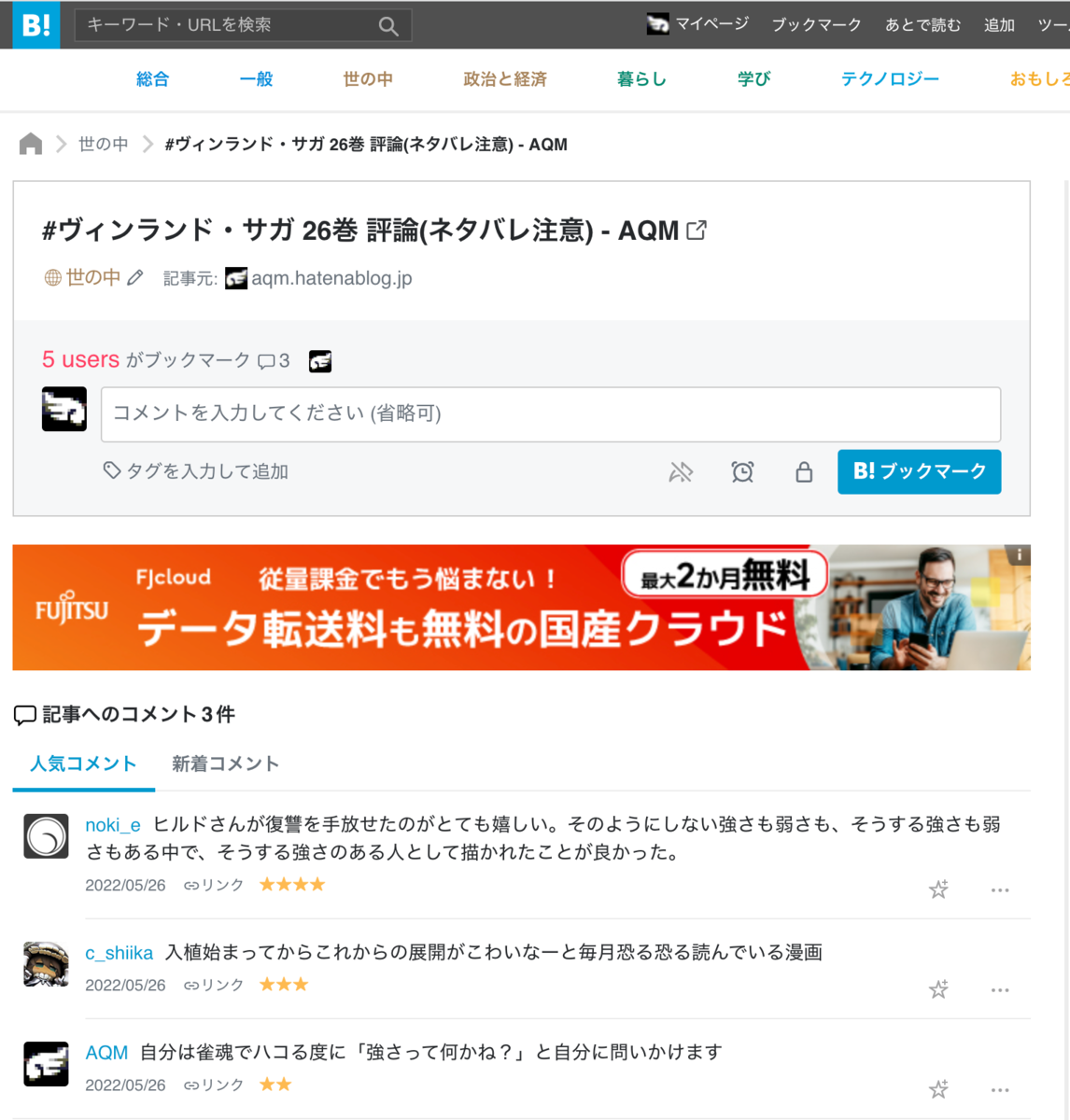The height and width of the screenshot is (1120, 1070).
Task: Click the Hatena B! logo
Action: [x=36, y=24]
